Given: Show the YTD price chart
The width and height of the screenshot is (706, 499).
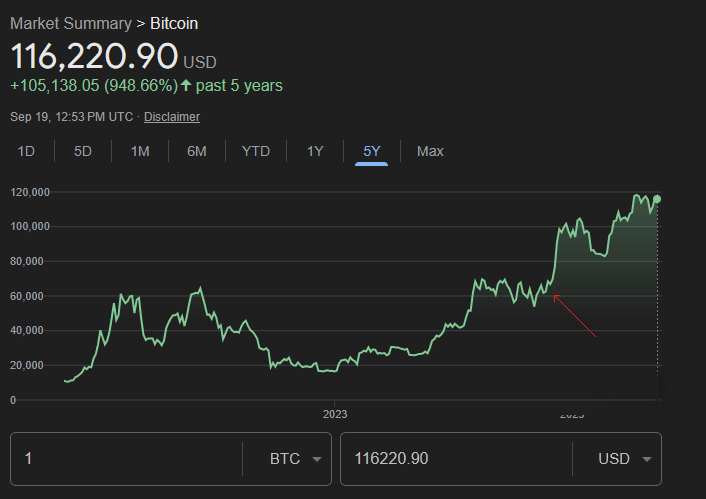Looking at the screenshot, I should click(256, 151).
